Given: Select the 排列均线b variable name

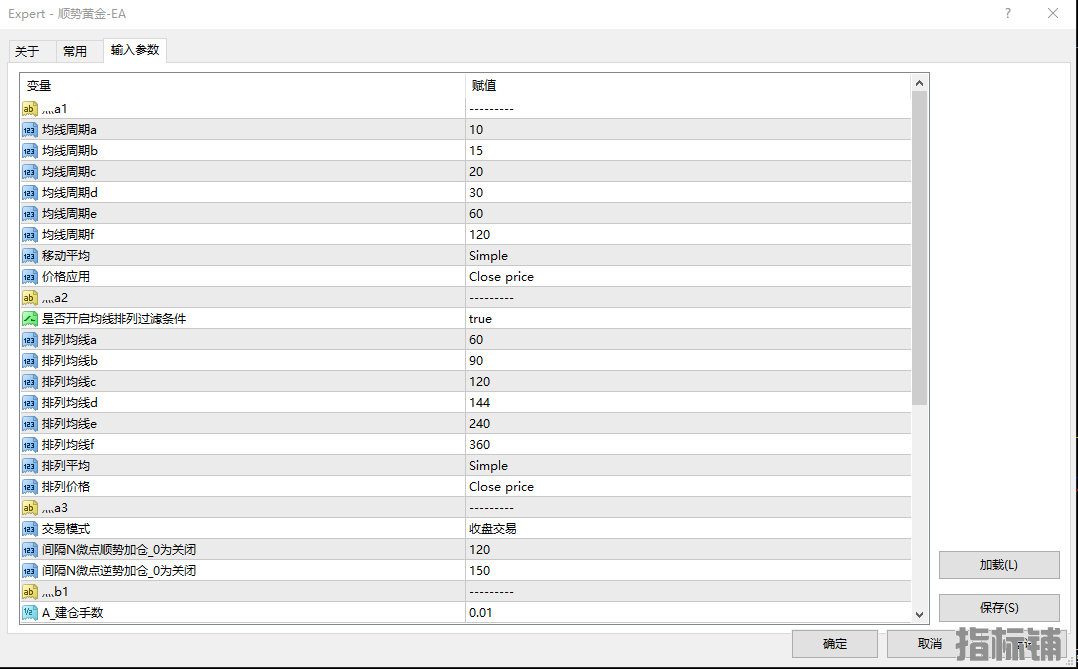Looking at the screenshot, I should pyautogui.click(x=69, y=361).
